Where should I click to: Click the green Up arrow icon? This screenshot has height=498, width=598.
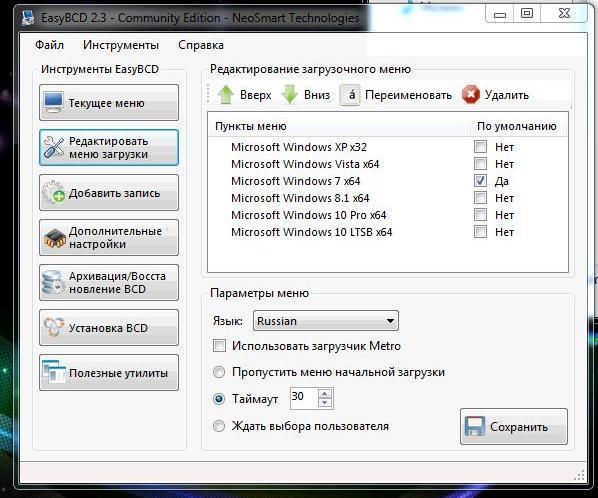pos(226,95)
